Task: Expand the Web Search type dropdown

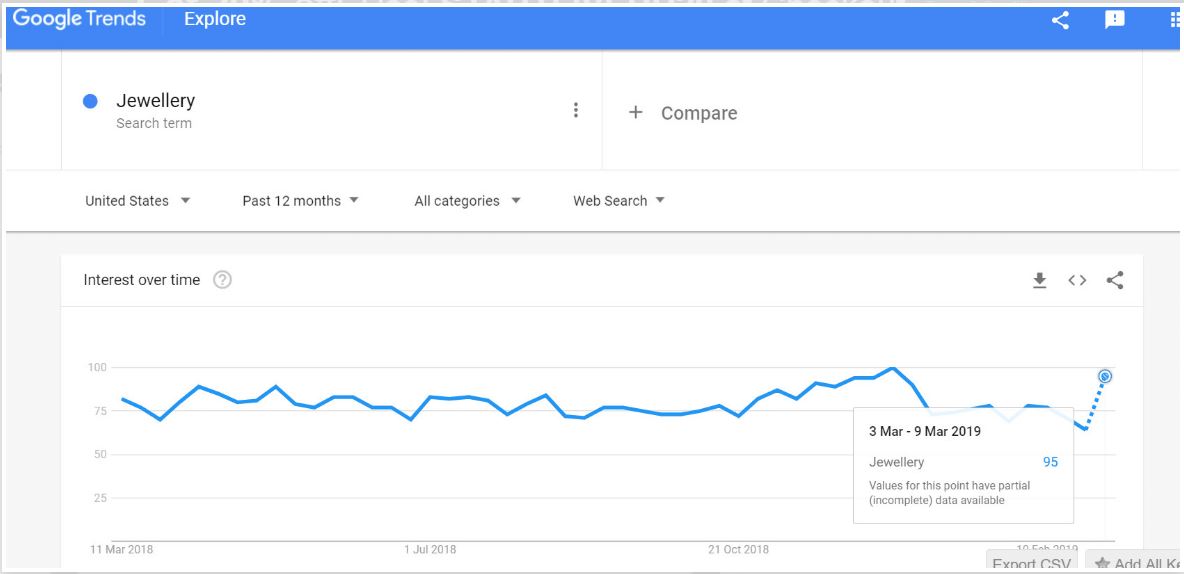Action: 619,201
